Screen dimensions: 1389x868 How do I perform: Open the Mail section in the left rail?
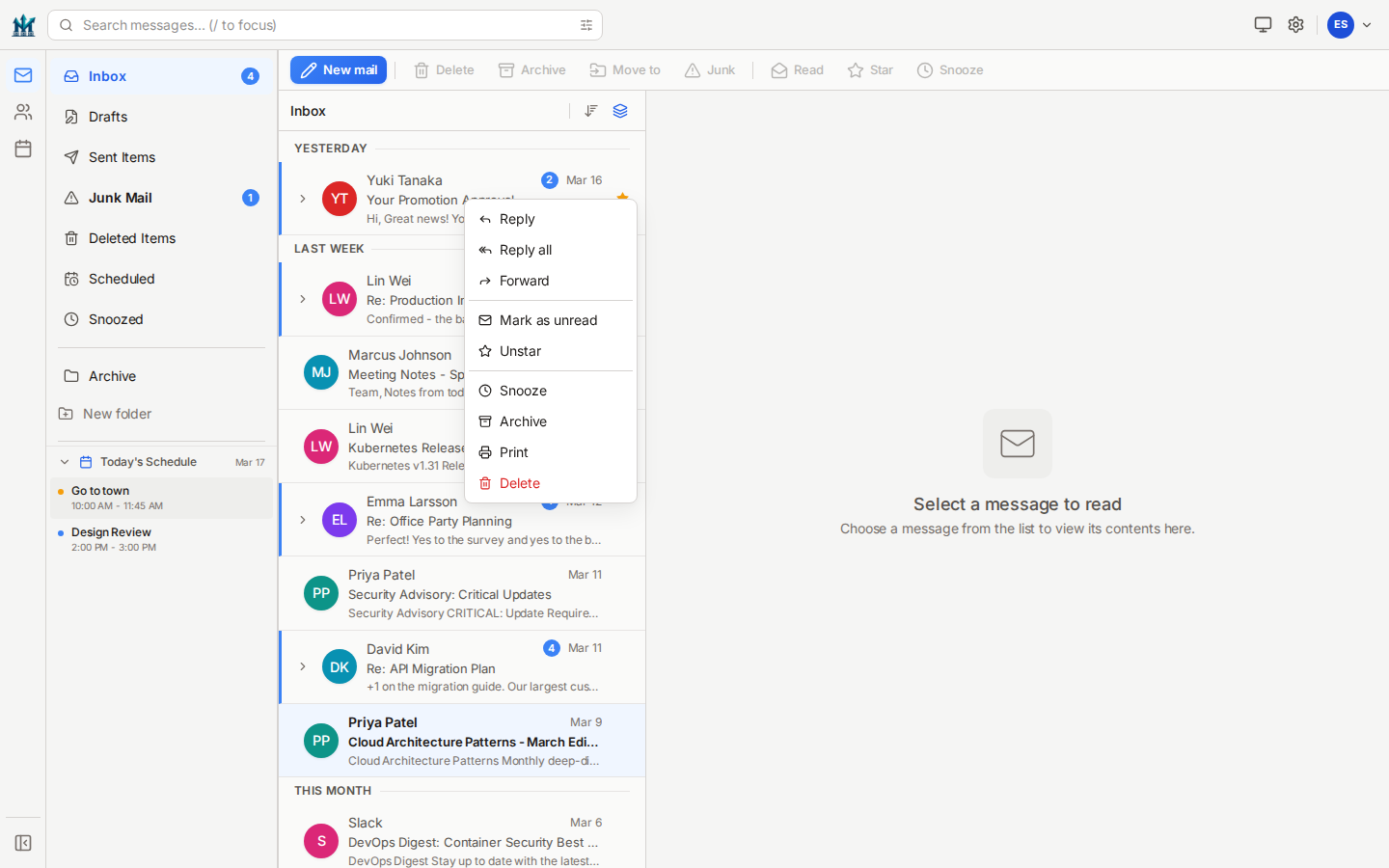coord(22,74)
